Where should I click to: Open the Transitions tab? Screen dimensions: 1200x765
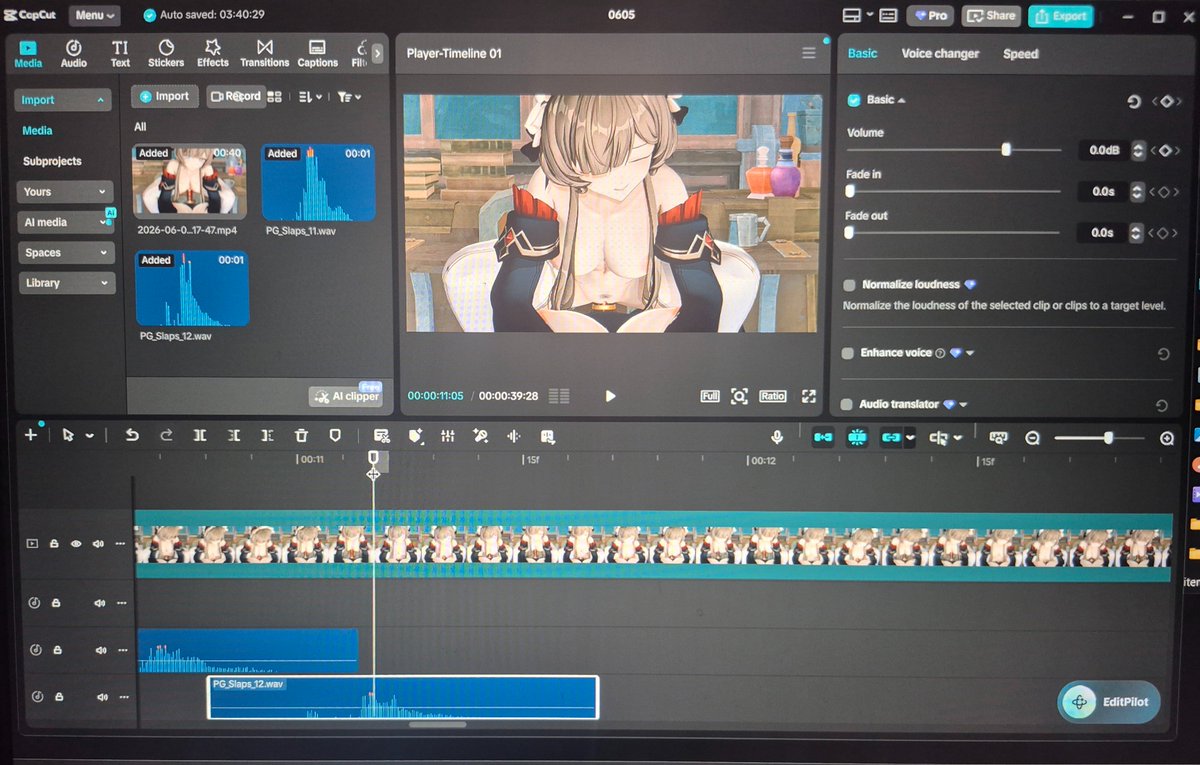coord(265,54)
